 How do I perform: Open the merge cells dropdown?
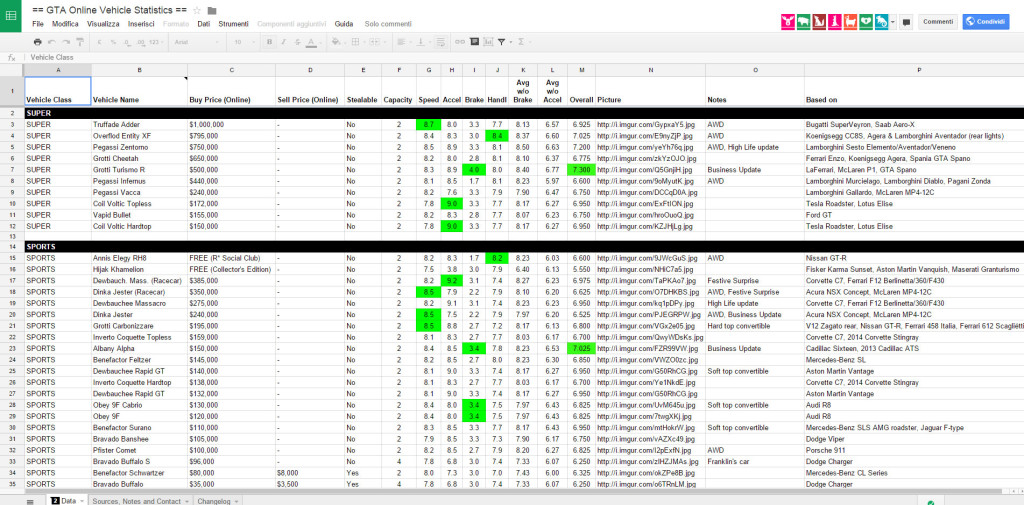[x=376, y=42]
